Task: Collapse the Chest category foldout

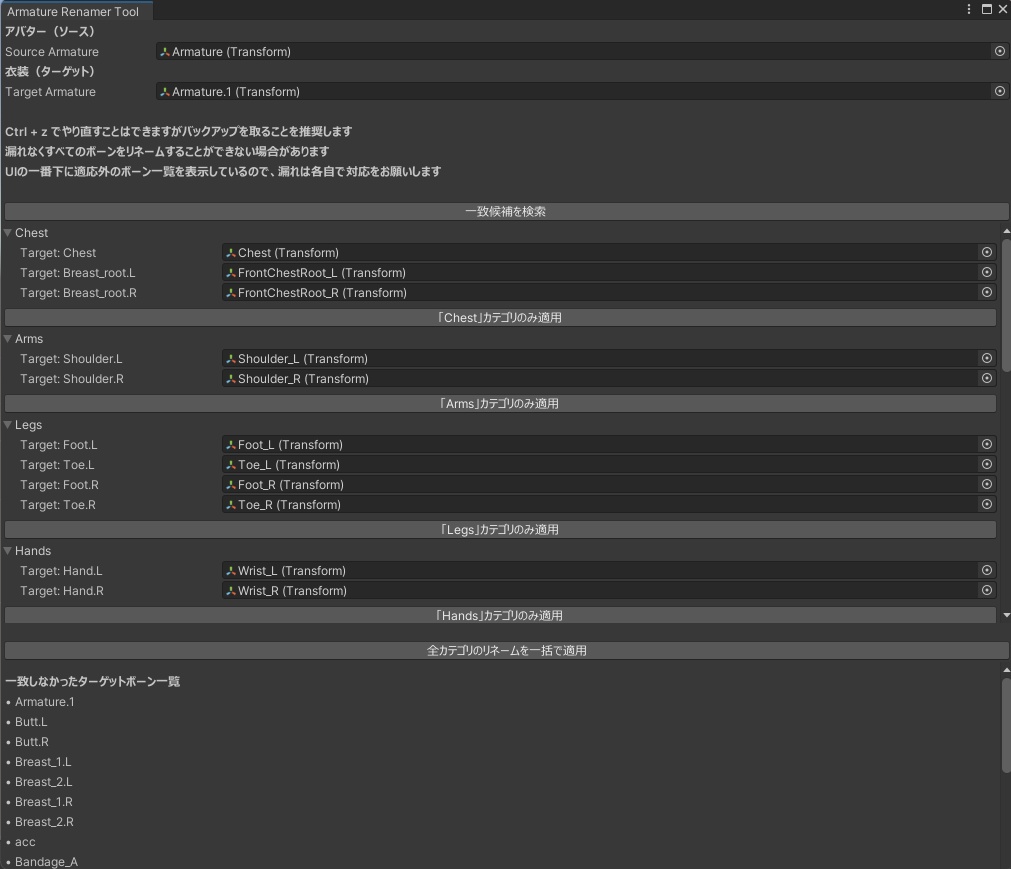Action: pyautogui.click(x=8, y=232)
